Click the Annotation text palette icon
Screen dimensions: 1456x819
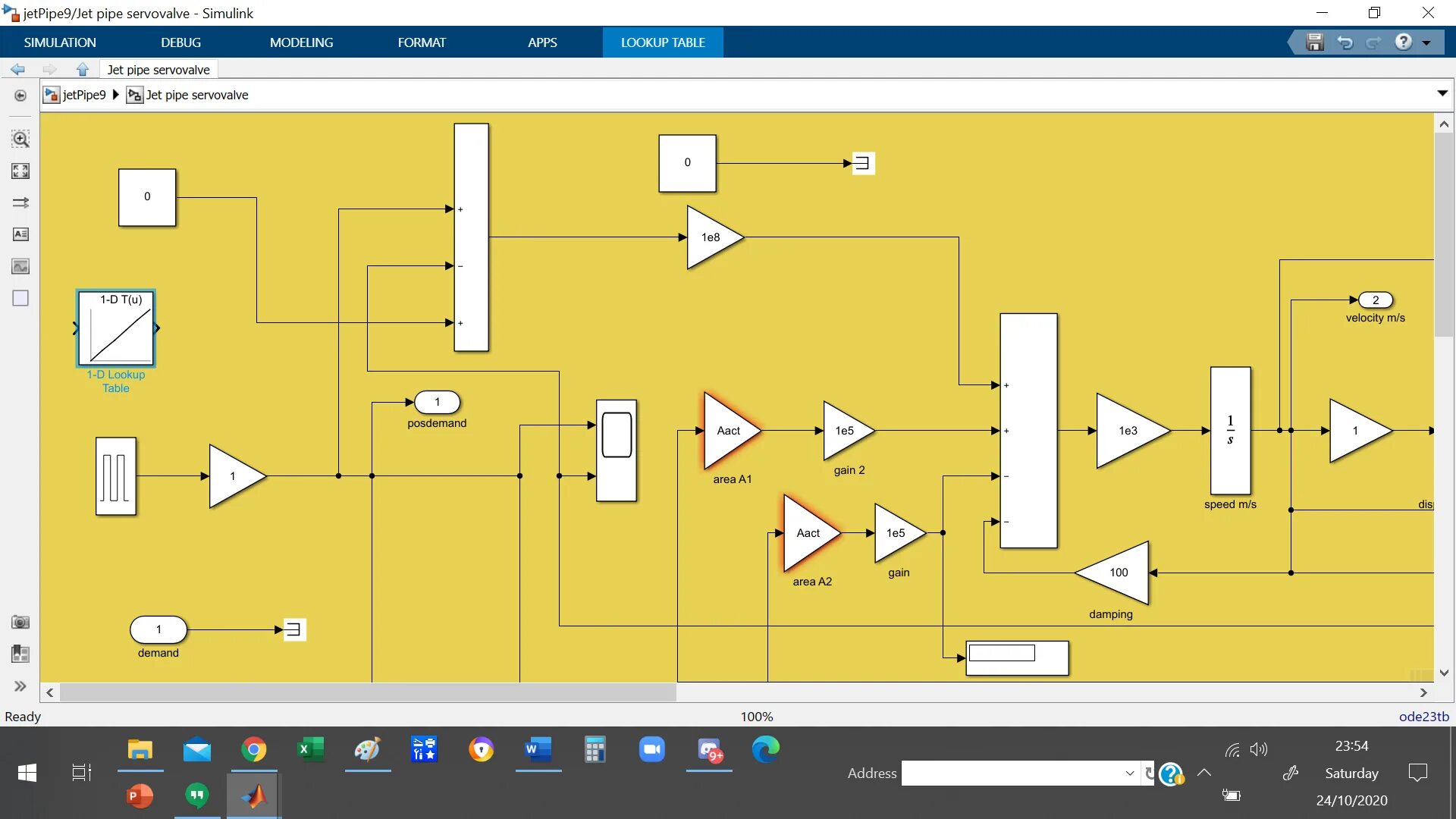pos(20,234)
